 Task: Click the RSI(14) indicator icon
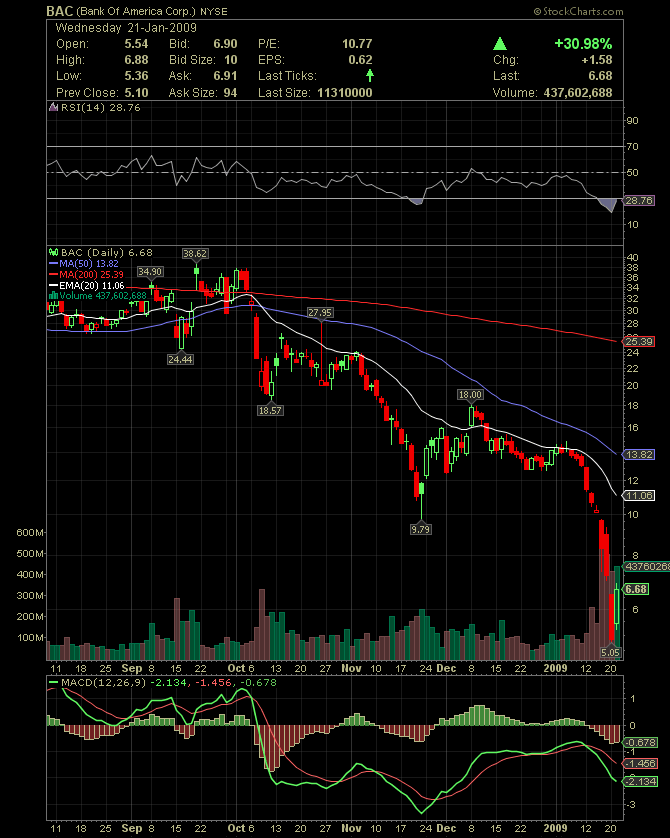(x=53, y=107)
